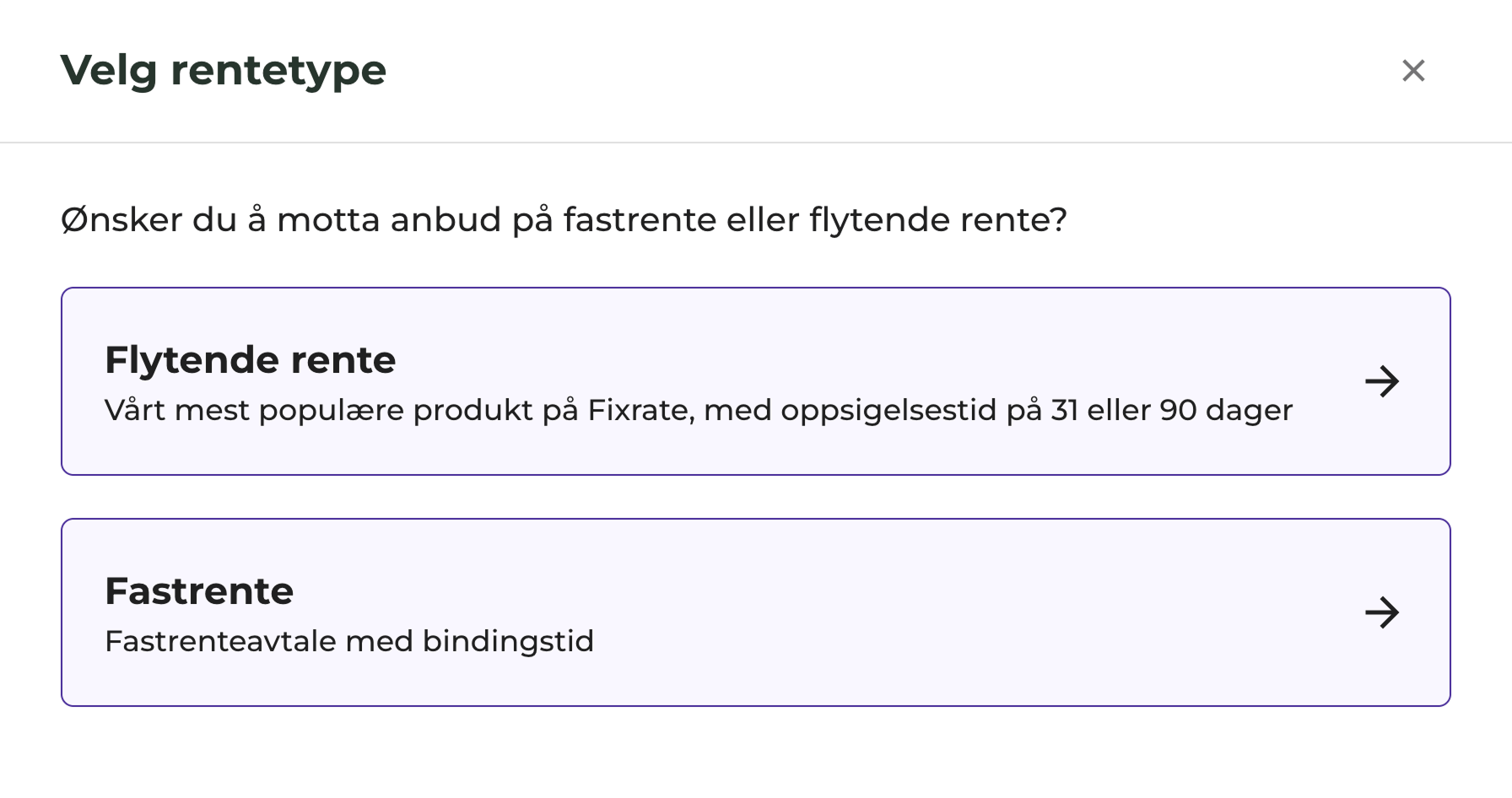Select the right-arrow next to floating rate option
The width and height of the screenshot is (1512, 798).
pos(1382,381)
